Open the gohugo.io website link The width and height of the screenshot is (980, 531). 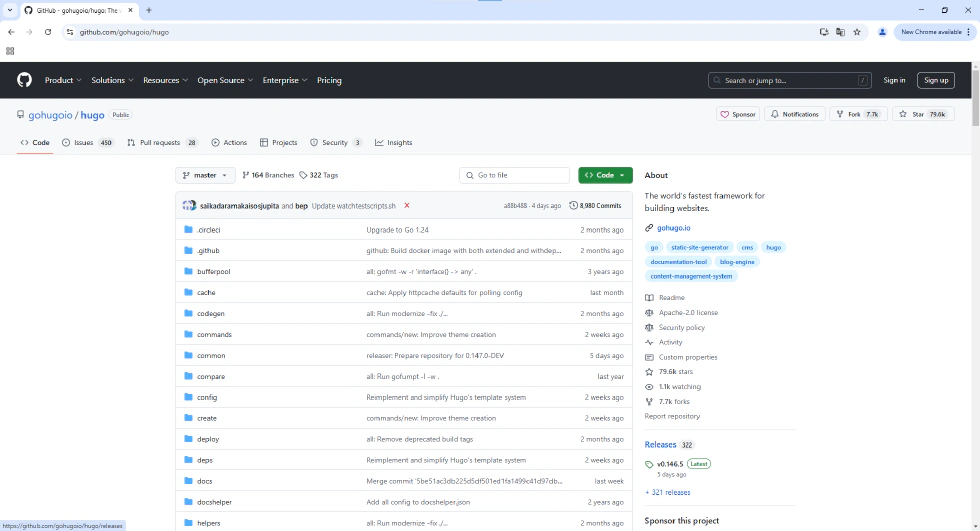pyautogui.click(x=673, y=228)
